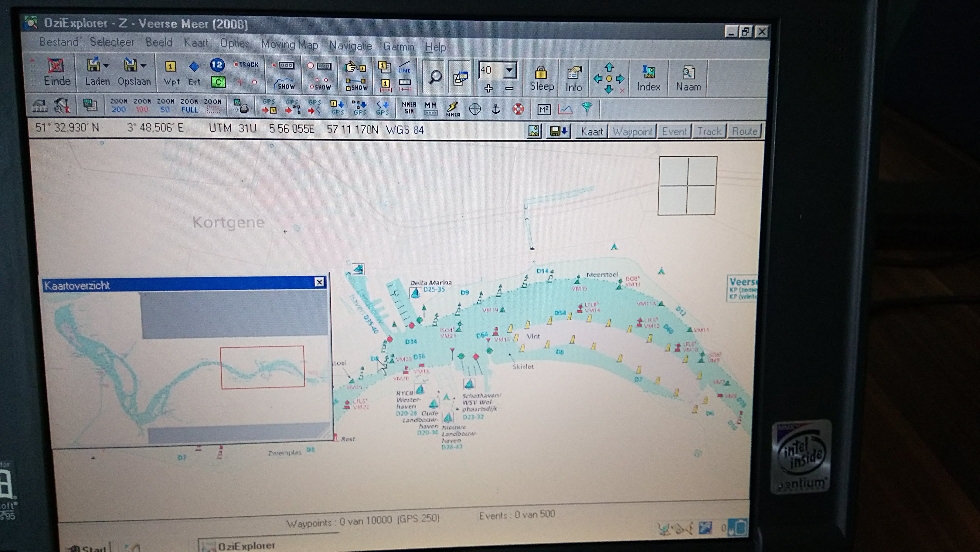Select the Route button on status bar
The width and height of the screenshot is (980, 552).
744,131
